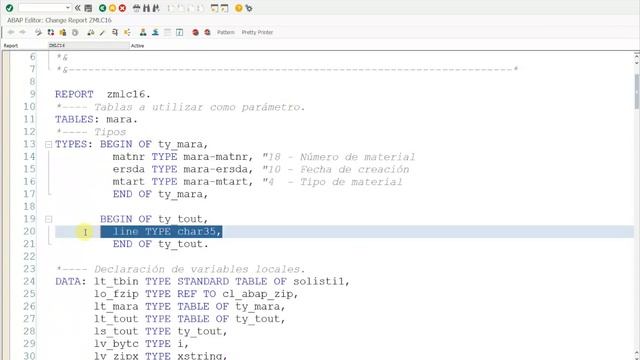Click 'lt_tout TYPE TABLE OF ty_tout,'
640x360 pixels.
(189, 319)
